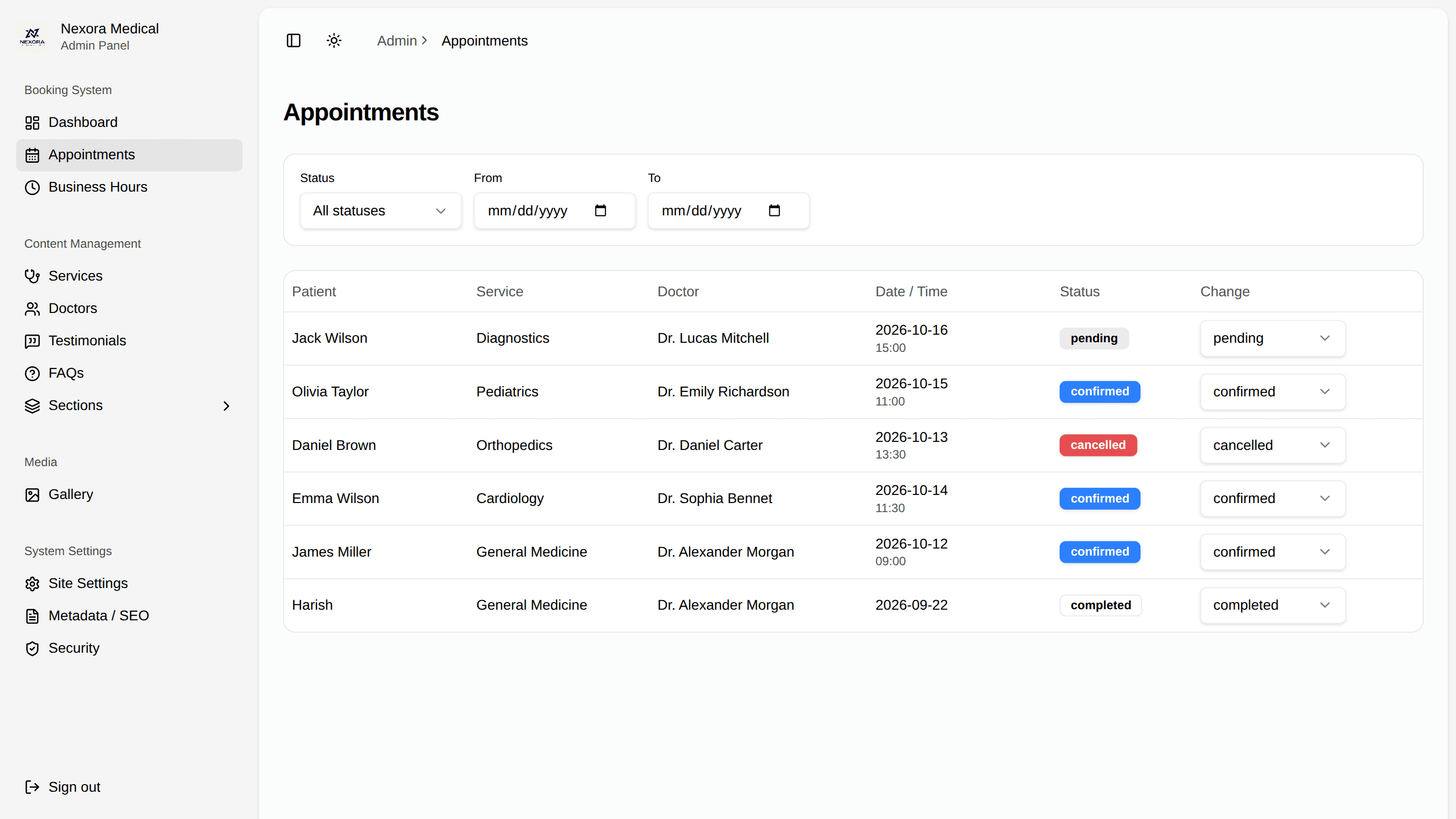Click the Site Settings gear icon
The image size is (1456, 819).
(x=32, y=583)
